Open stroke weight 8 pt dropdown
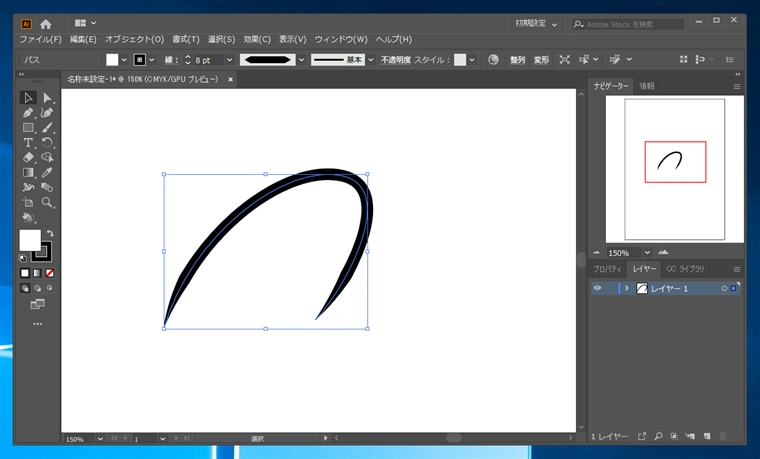Viewport: 760px width, 459px height. point(230,60)
